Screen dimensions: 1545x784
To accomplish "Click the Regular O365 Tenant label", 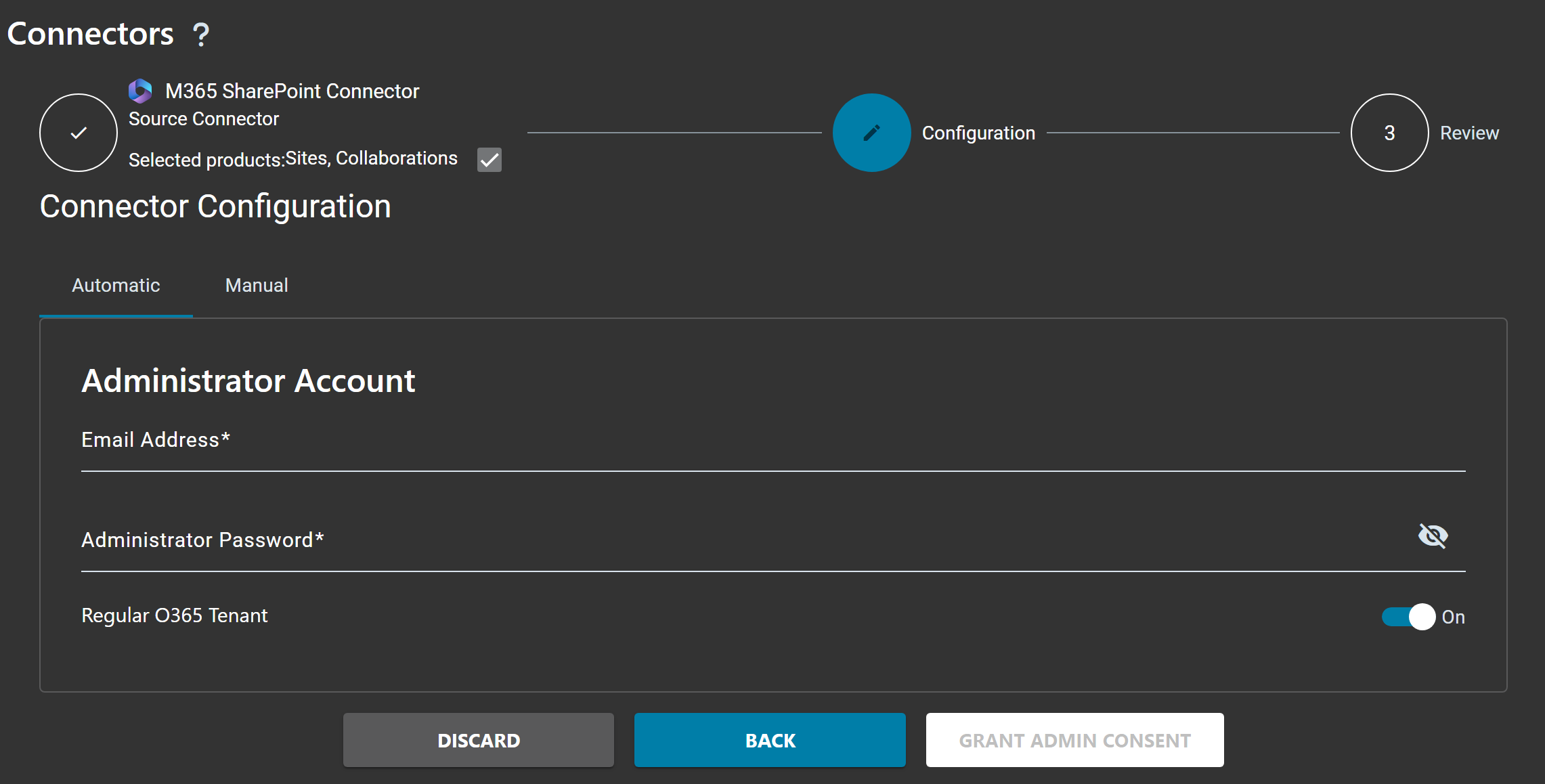I will coord(175,615).
